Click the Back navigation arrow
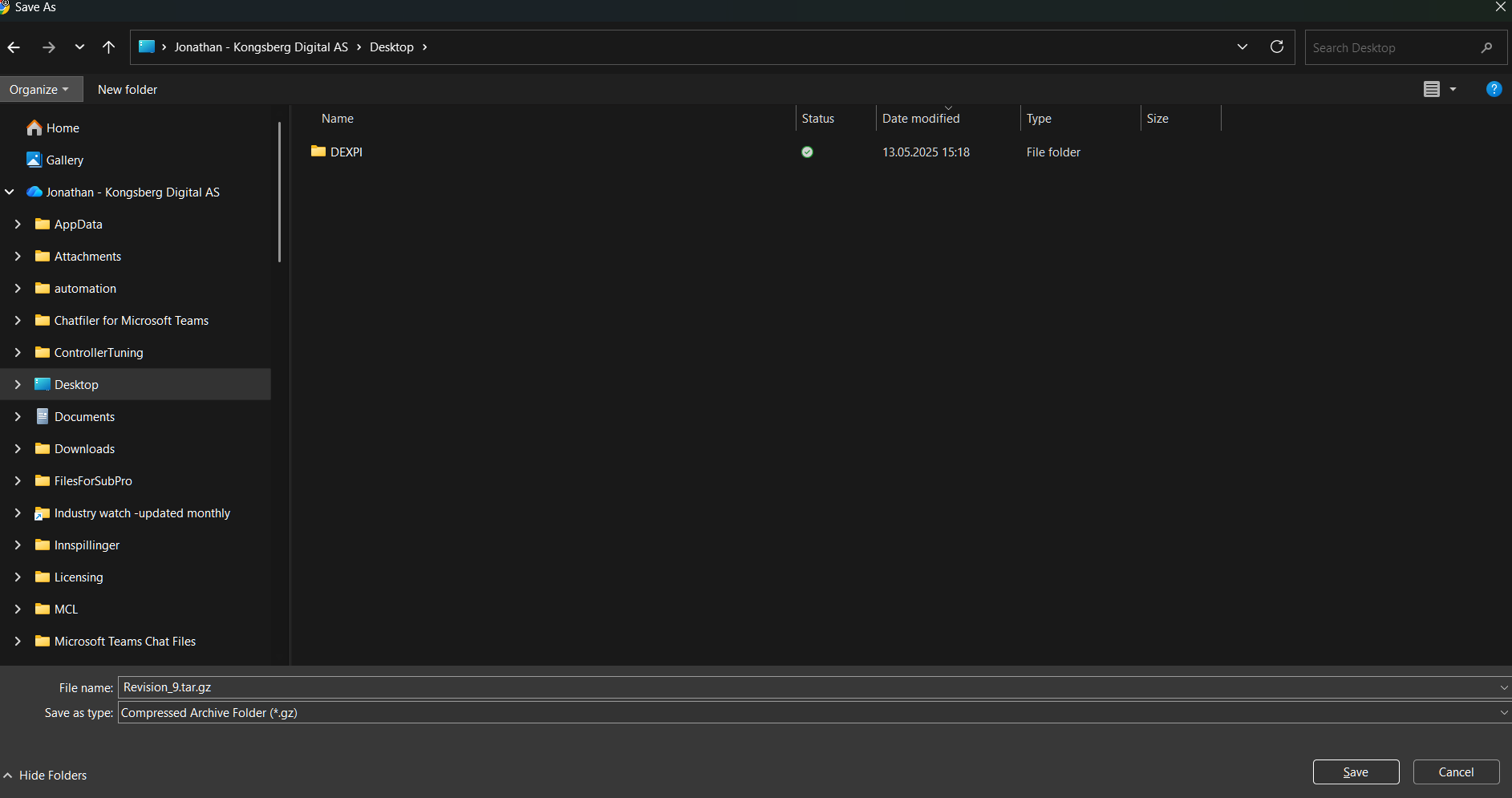This screenshot has width=1512, height=798. tap(14, 47)
